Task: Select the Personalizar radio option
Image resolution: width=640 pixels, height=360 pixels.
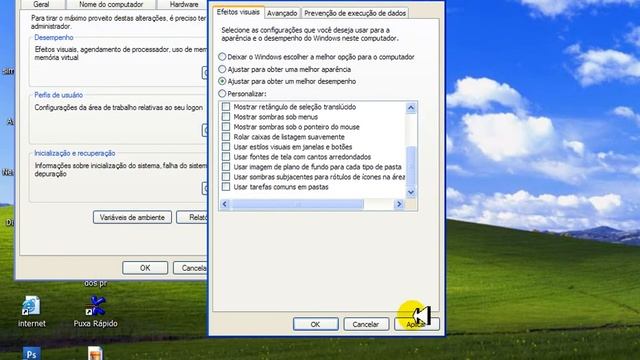Action: point(222,93)
